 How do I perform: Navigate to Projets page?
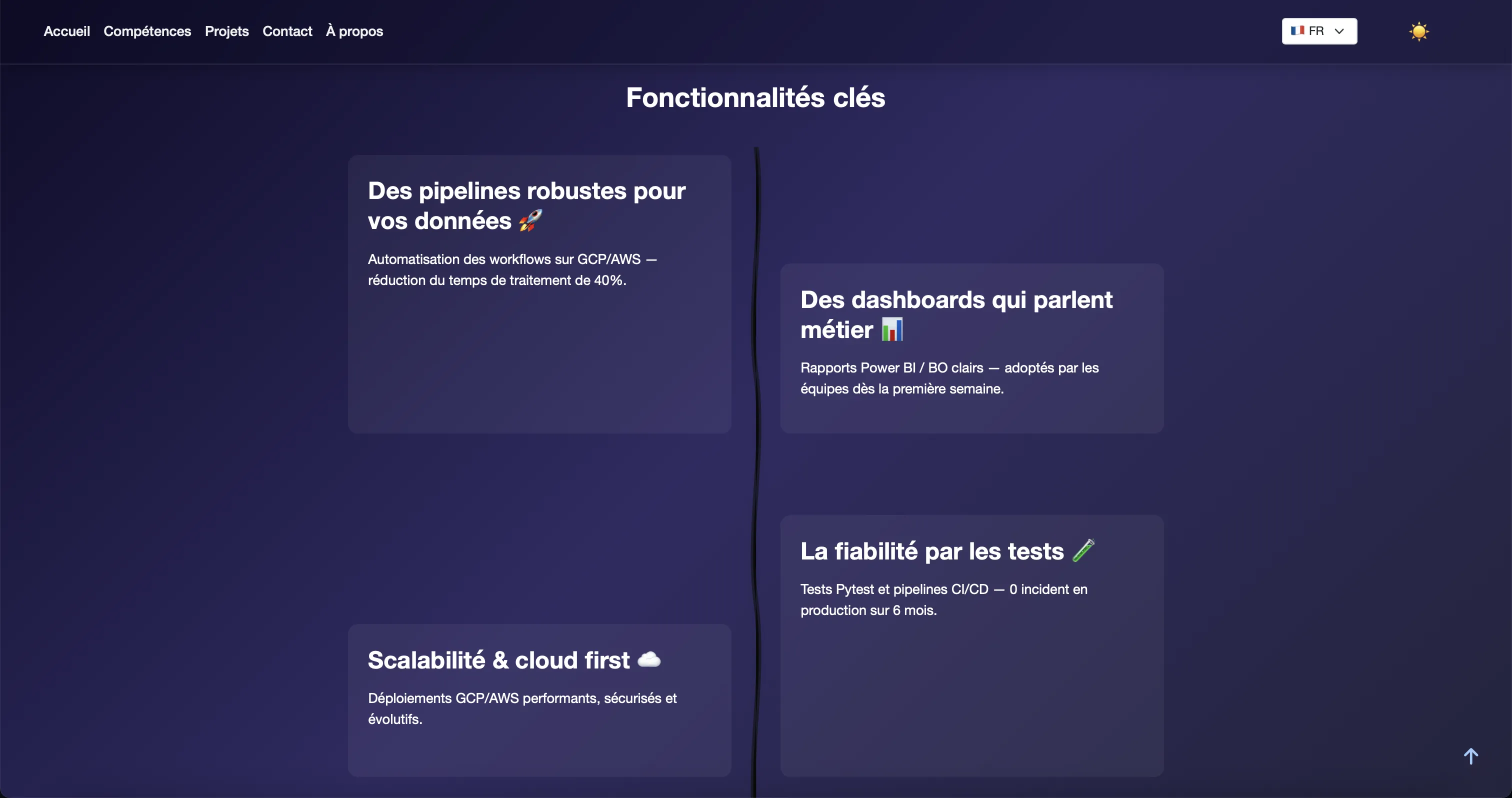click(x=226, y=31)
